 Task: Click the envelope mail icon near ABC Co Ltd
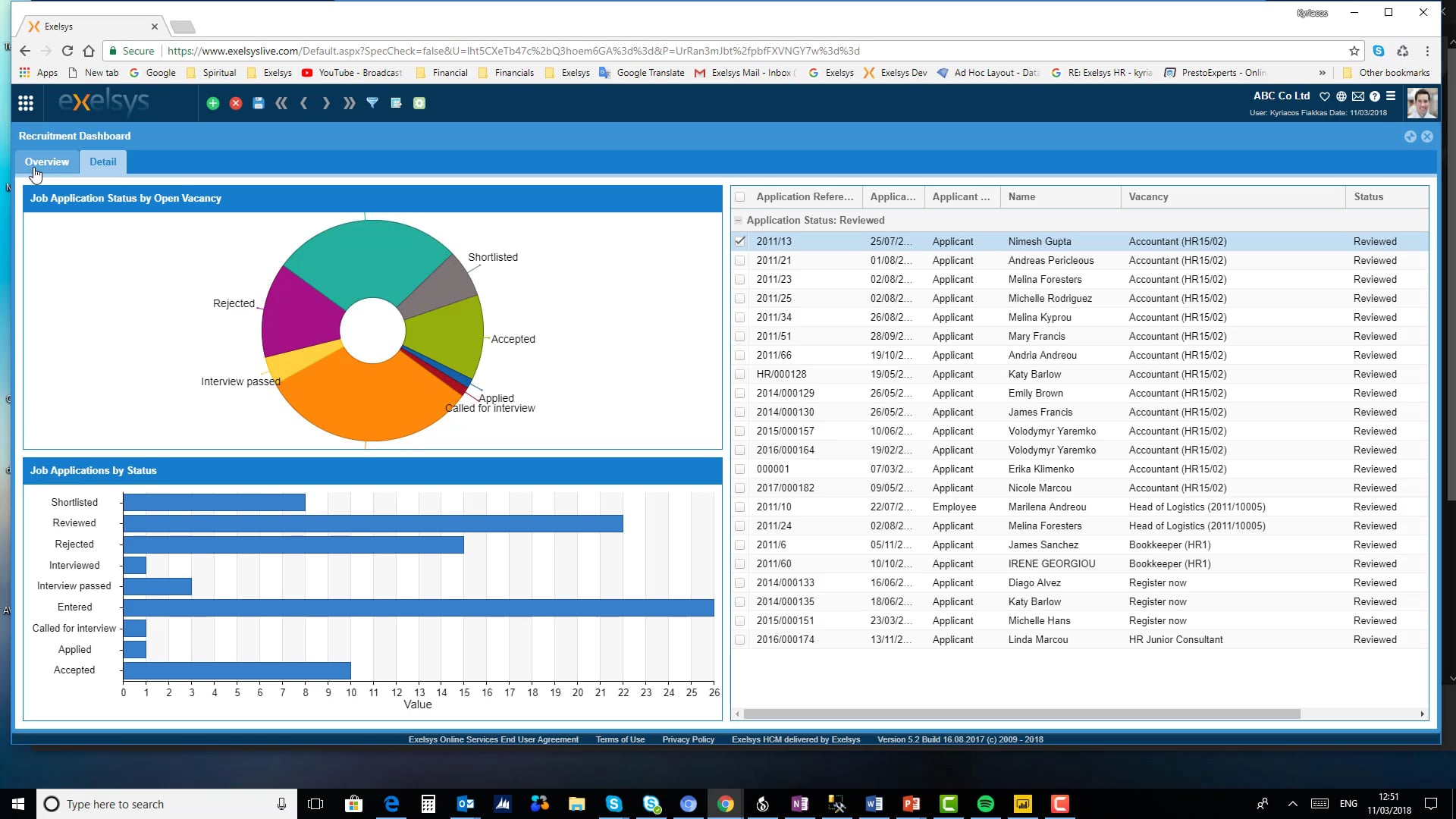click(1358, 96)
